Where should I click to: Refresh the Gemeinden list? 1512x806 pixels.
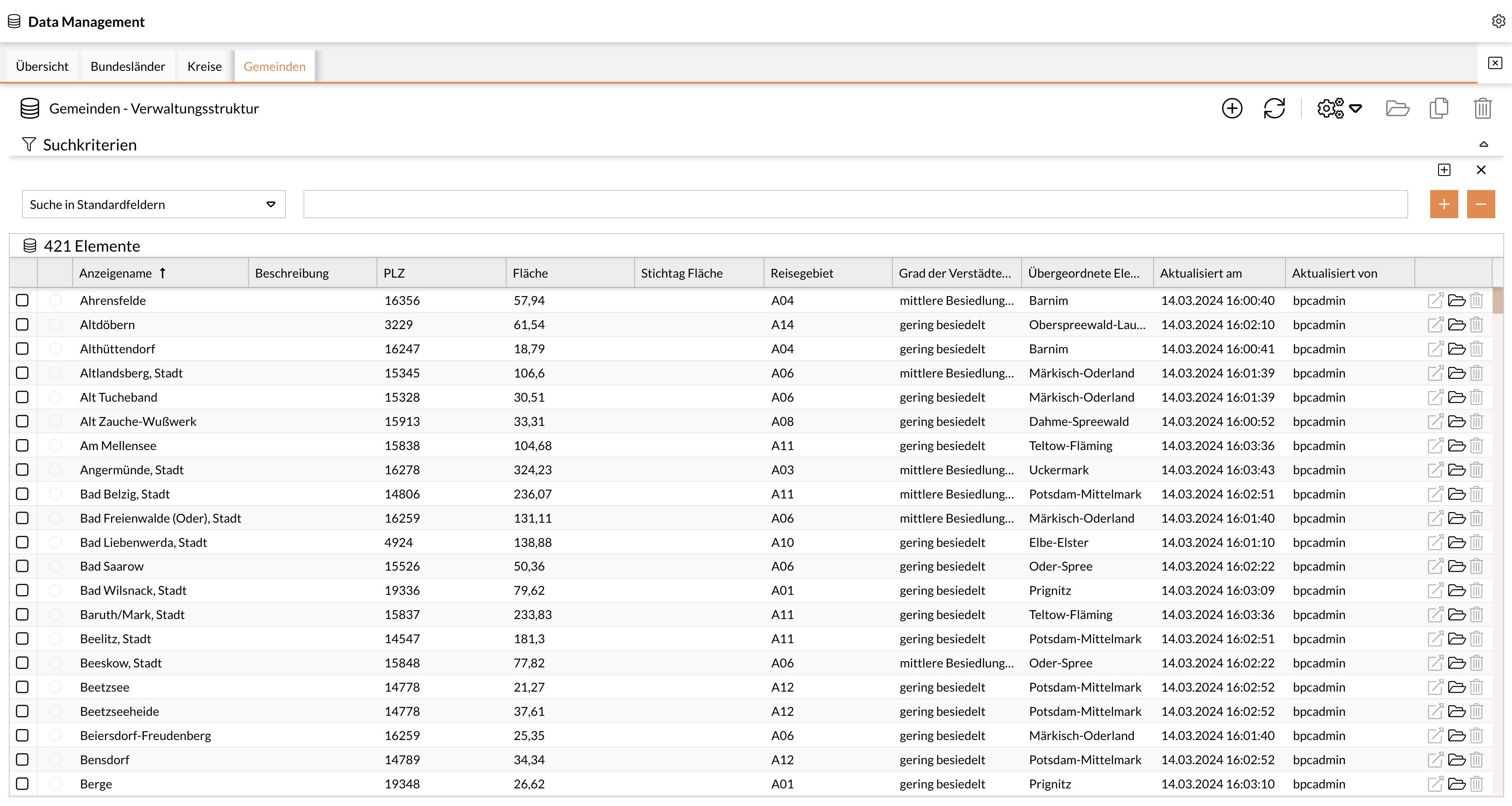pyautogui.click(x=1274, y=109)
